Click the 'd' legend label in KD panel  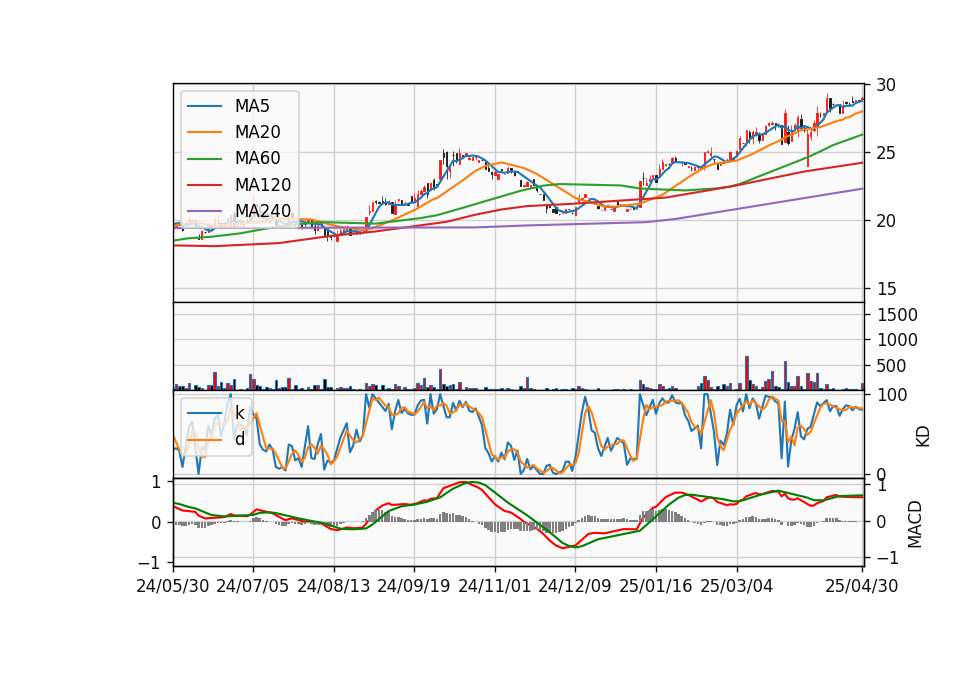tap(240, 439)
